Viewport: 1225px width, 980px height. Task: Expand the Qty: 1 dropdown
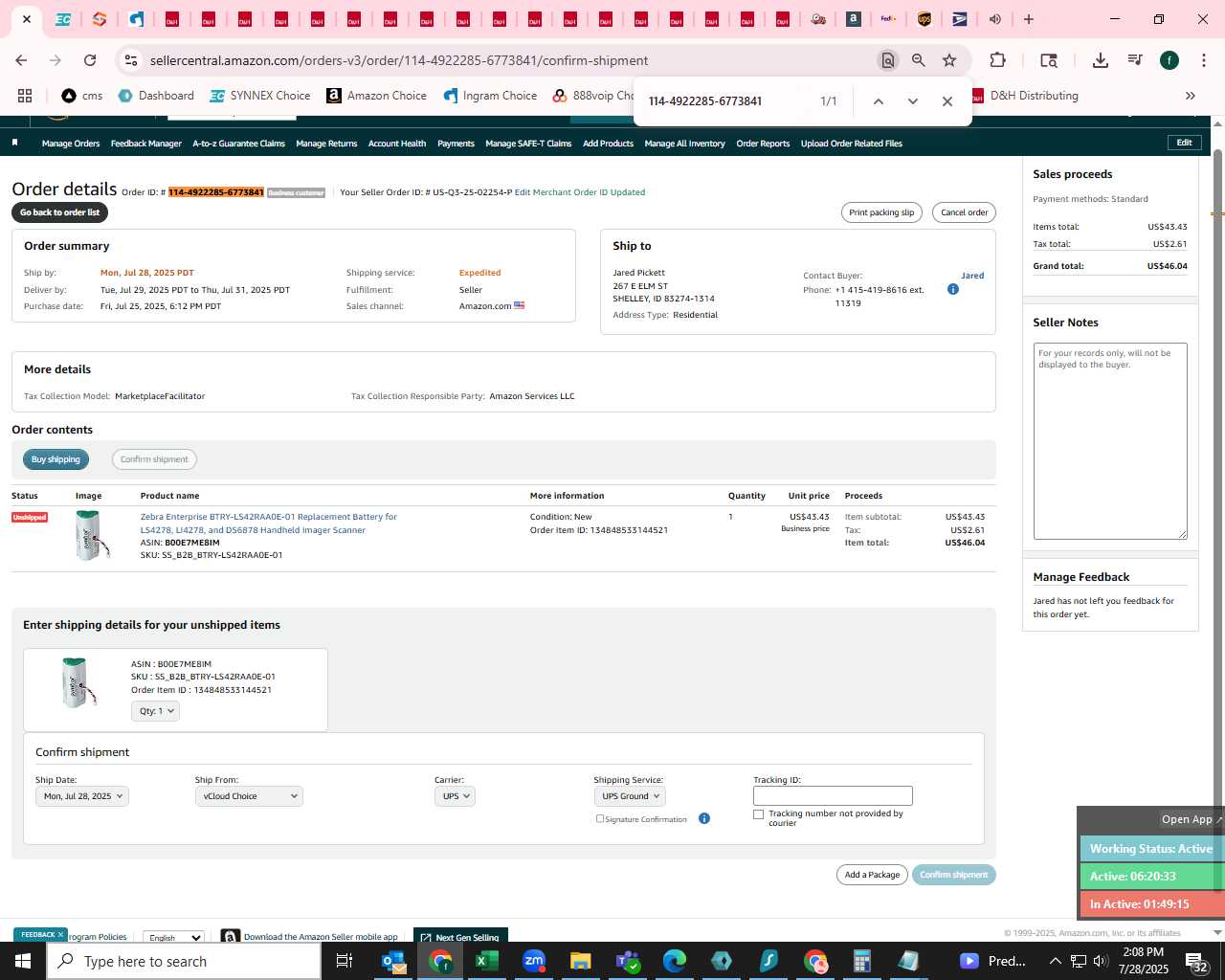(x=155, y=711)
